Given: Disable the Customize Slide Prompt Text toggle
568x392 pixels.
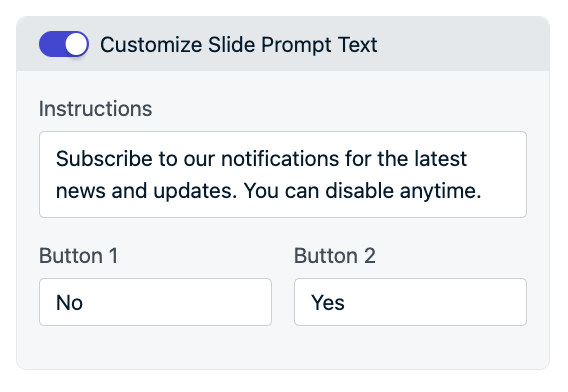Looking at the screenshot, I should click(x=64, y=44).
